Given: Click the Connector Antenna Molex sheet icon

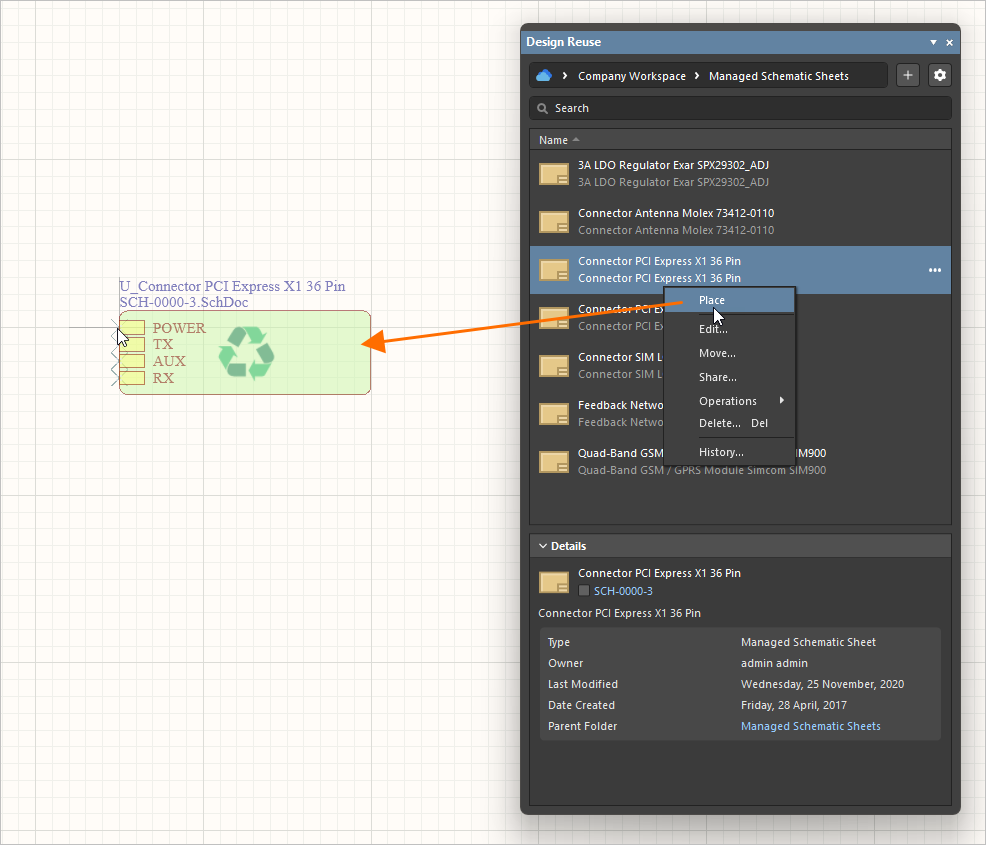Looking at the screenshot, I should tap(554, 222).
